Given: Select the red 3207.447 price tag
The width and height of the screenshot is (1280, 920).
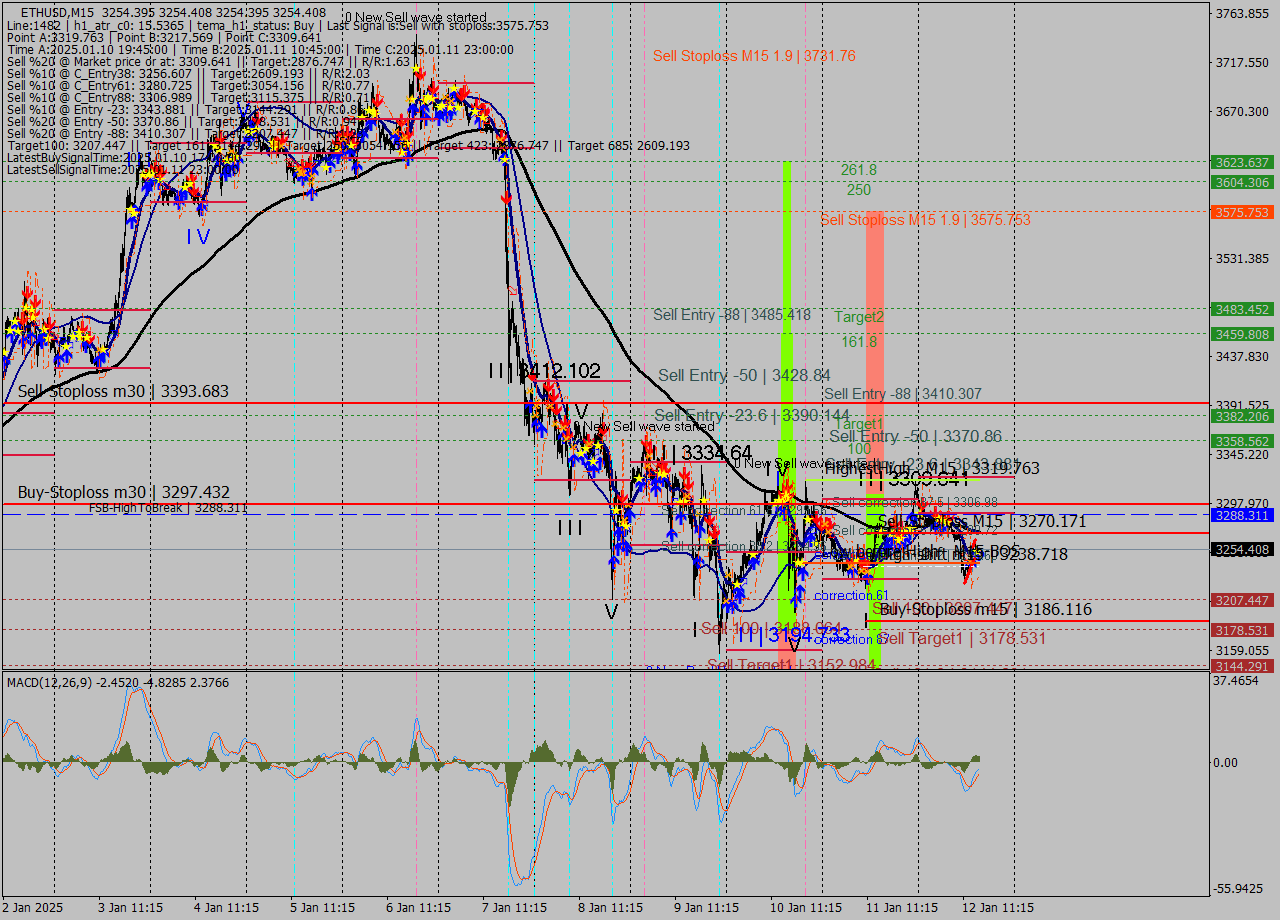Looking at the screenshot, I should tap(1242, 600).
